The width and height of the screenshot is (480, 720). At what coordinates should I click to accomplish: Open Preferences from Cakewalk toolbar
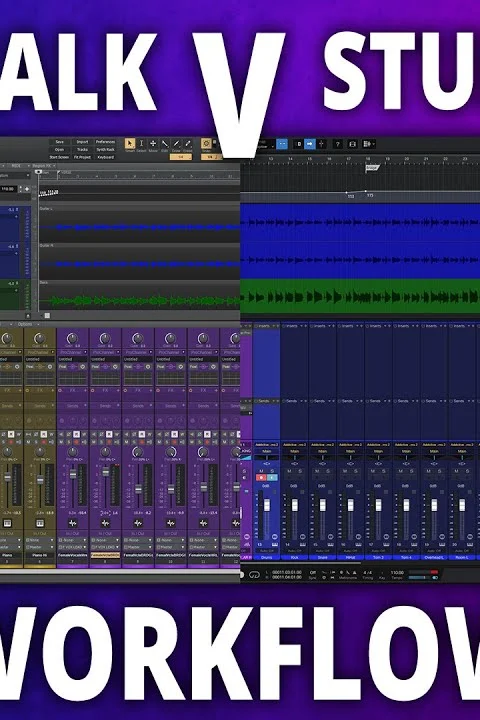click(105, 142)
